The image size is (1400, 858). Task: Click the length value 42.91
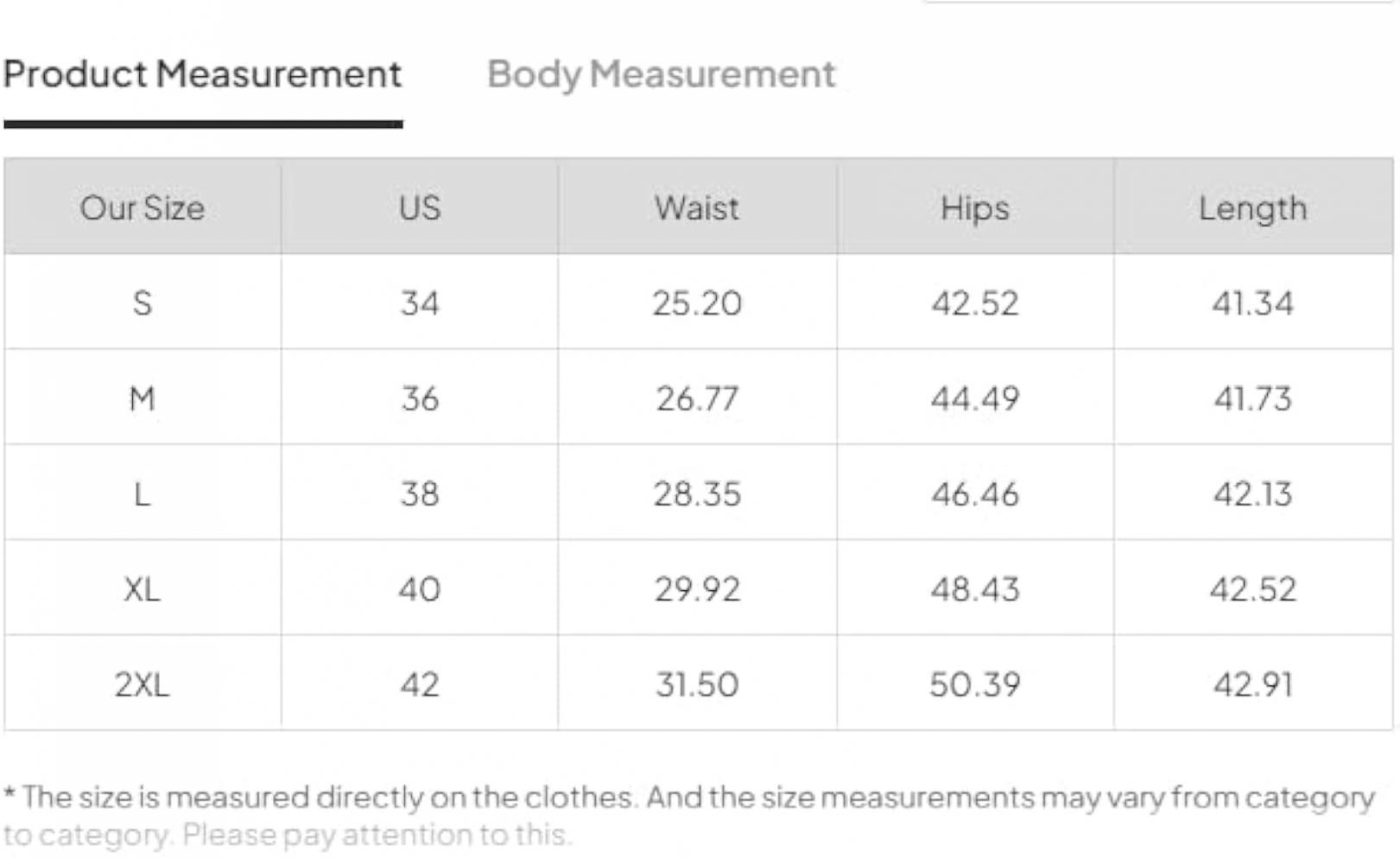click(1253, 684)
